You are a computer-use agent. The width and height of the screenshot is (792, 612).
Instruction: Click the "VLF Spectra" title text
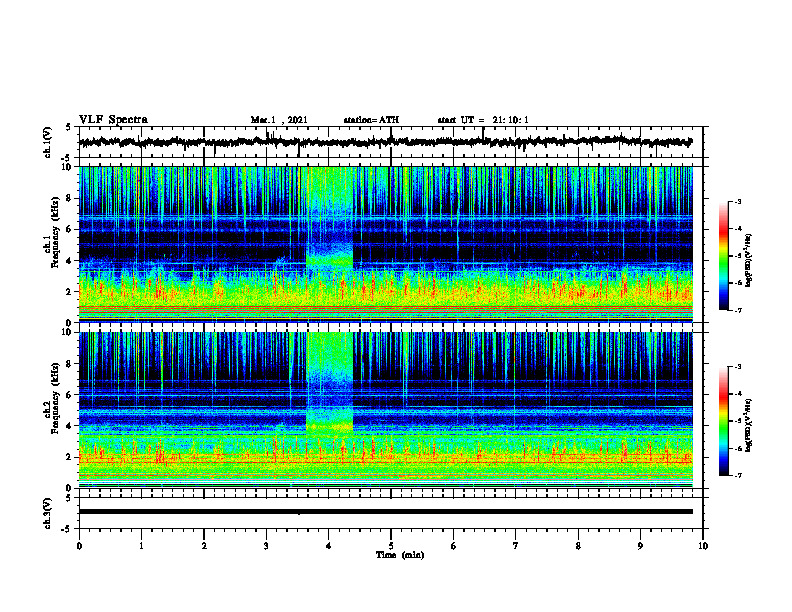(x=113, y=120)
